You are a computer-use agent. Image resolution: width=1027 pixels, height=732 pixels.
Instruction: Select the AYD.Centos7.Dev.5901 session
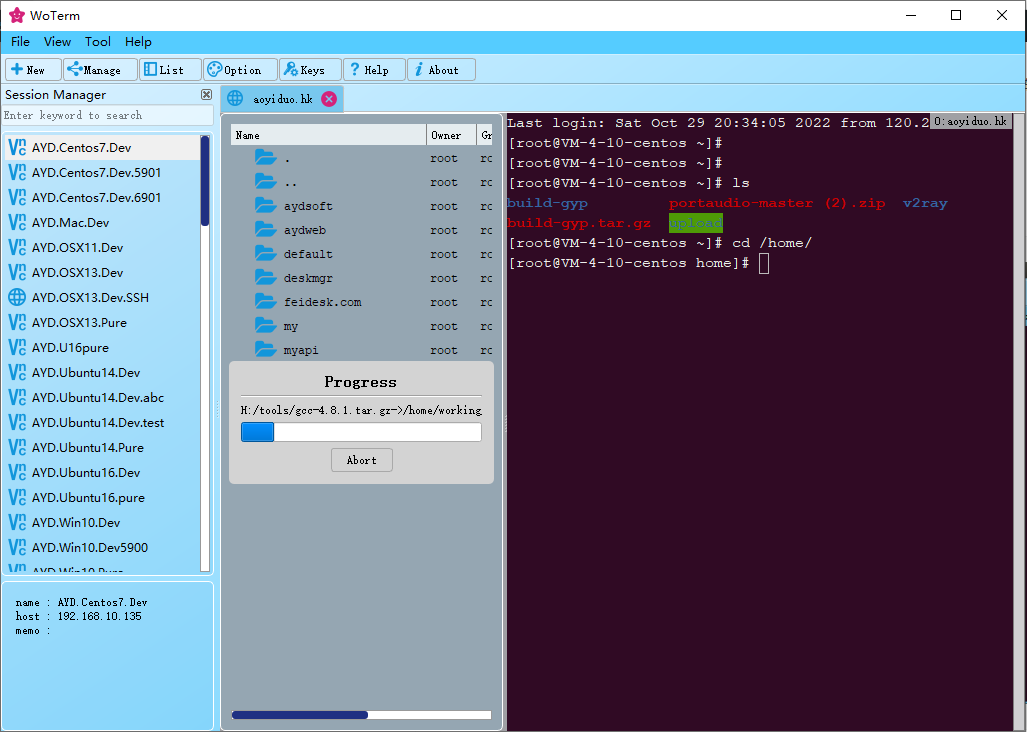[x=102, y=172]
